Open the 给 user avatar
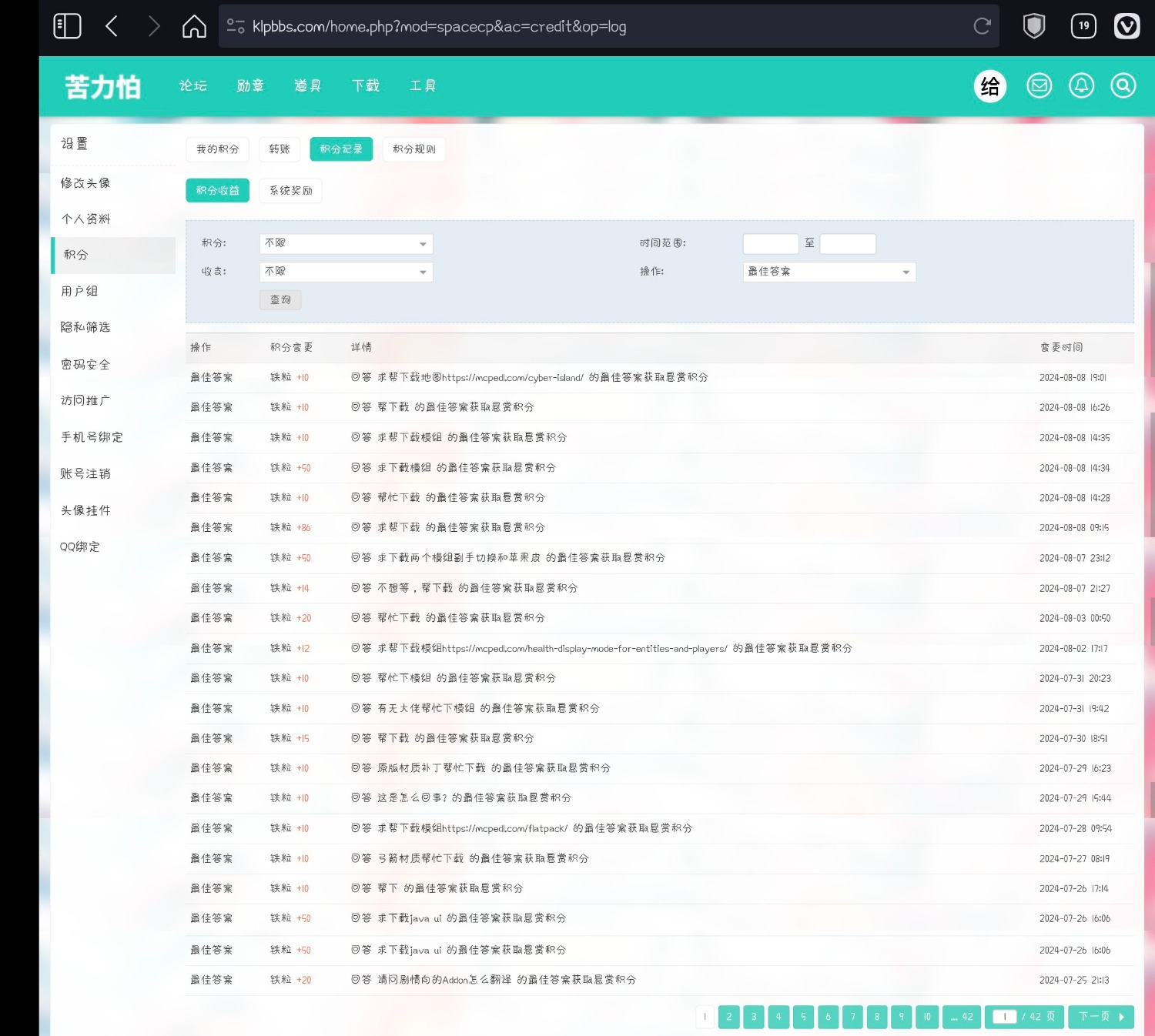Image resolution: width=1155 pixels, height=1036 pixels. pyautogui.click(x=990, y=85)
